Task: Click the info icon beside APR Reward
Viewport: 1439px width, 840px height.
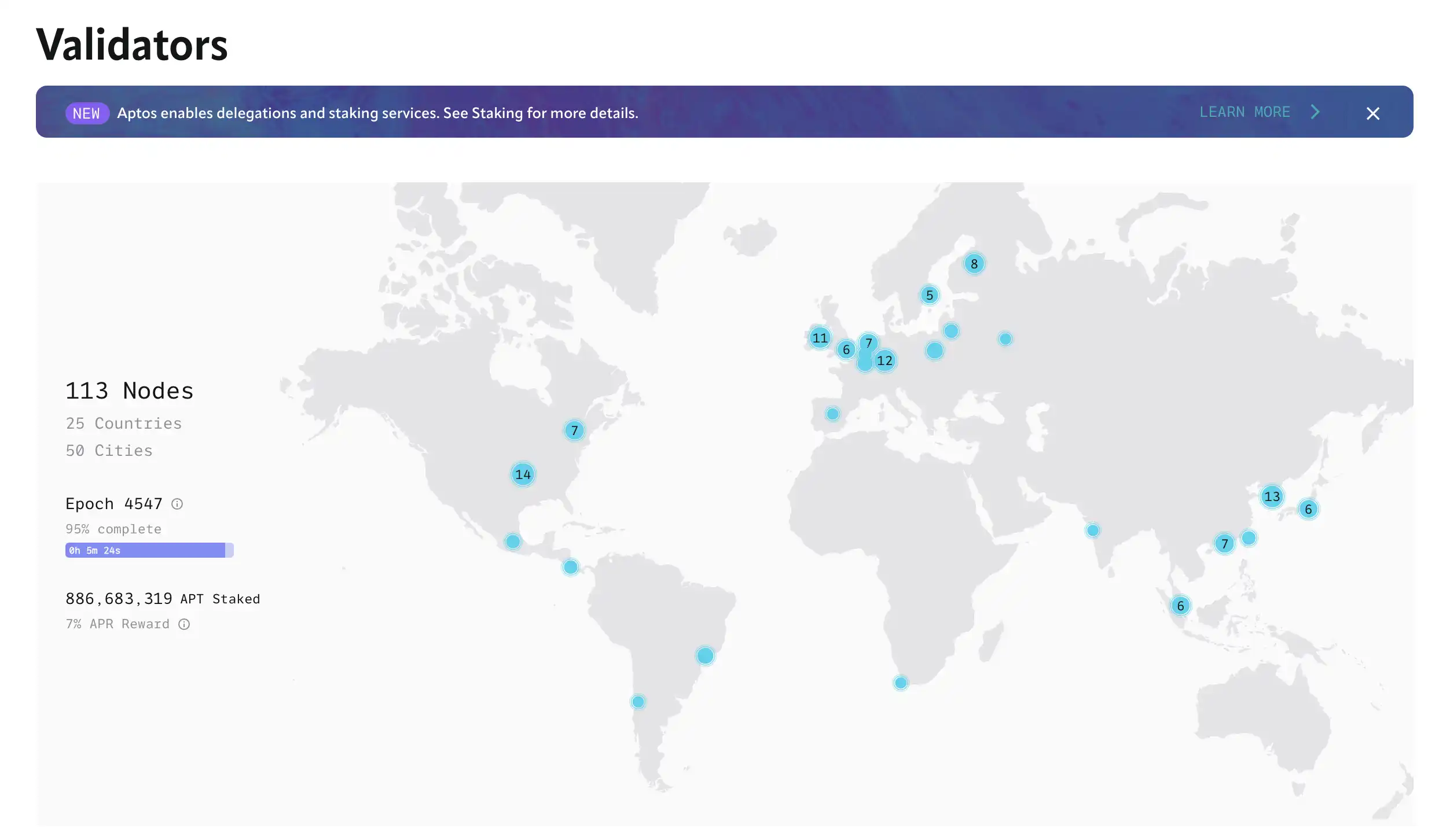Action: point(184,624)
